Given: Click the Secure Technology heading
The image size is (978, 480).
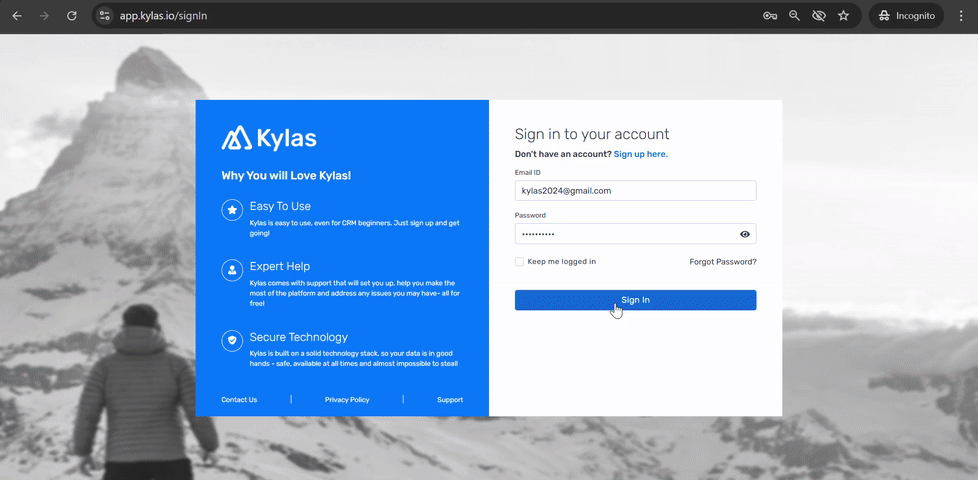Looking at the screenshot, I should coord(299,337).
